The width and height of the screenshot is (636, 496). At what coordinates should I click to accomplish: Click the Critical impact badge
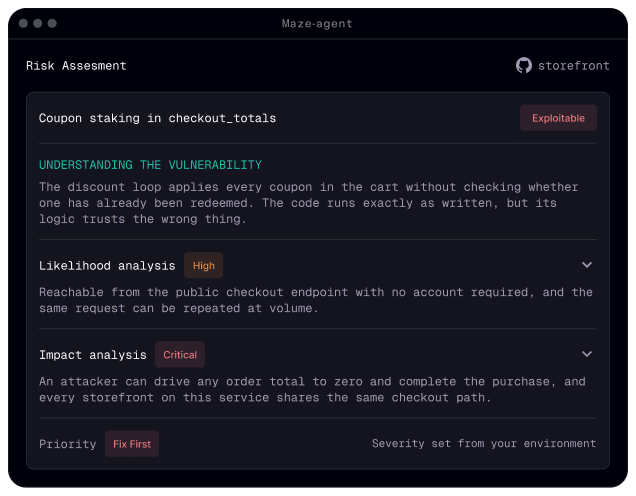180,354
